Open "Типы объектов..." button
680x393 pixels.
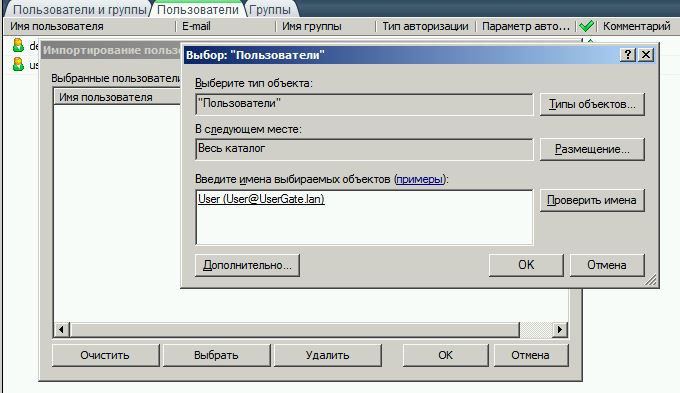(x=592, y=104)
